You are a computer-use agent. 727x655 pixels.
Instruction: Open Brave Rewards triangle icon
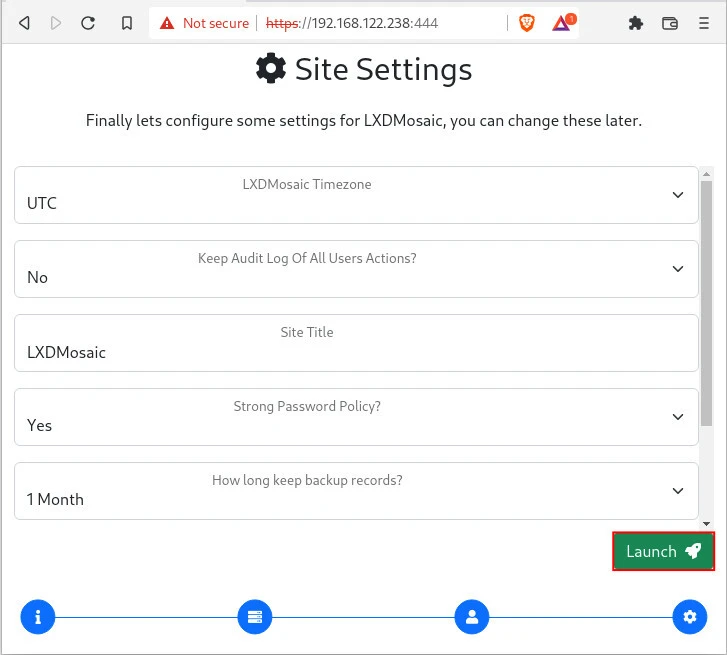[x=562, y=23]
